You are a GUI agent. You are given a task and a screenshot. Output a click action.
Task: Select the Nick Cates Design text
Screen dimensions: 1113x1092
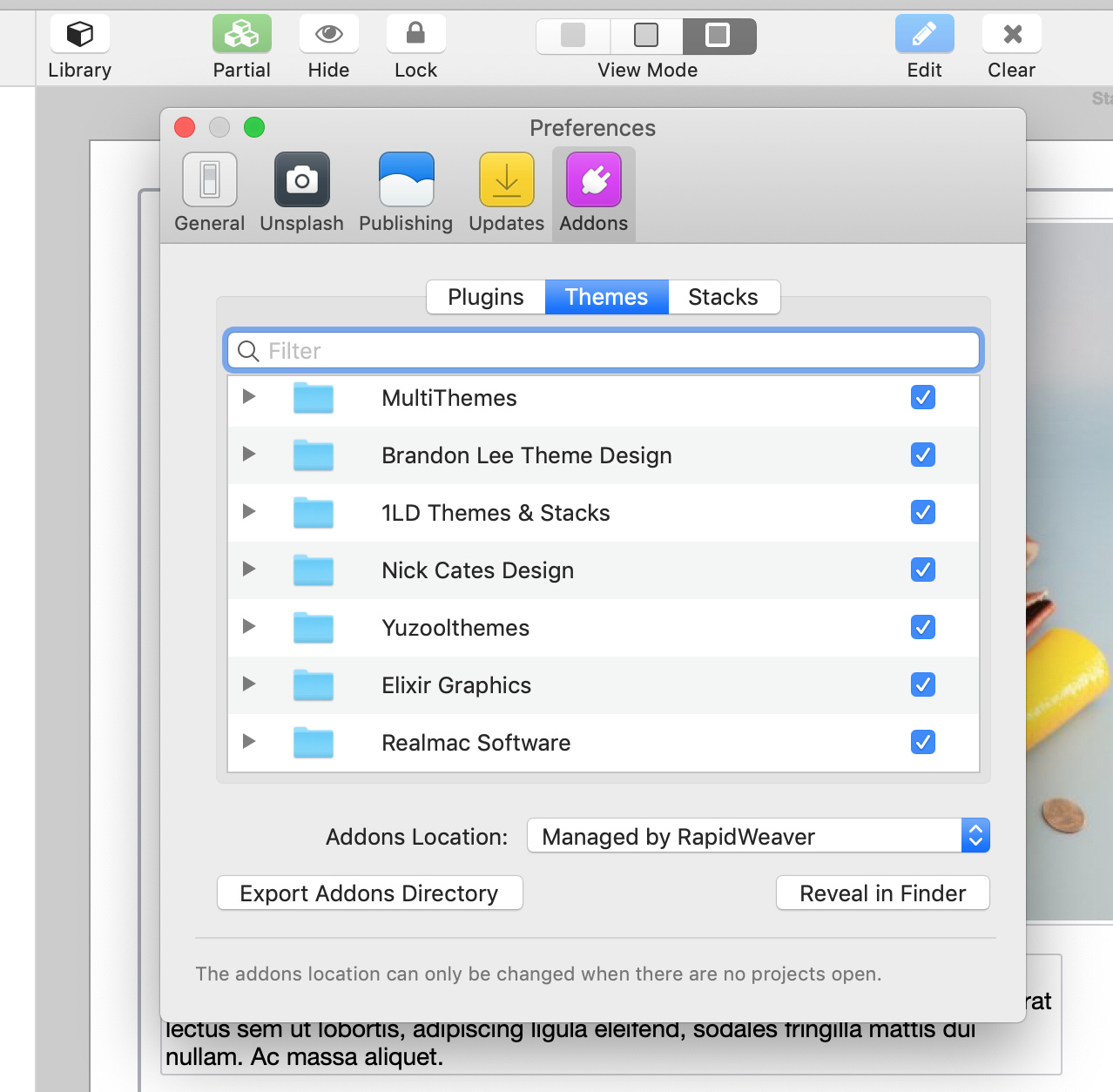coord(478,570)
